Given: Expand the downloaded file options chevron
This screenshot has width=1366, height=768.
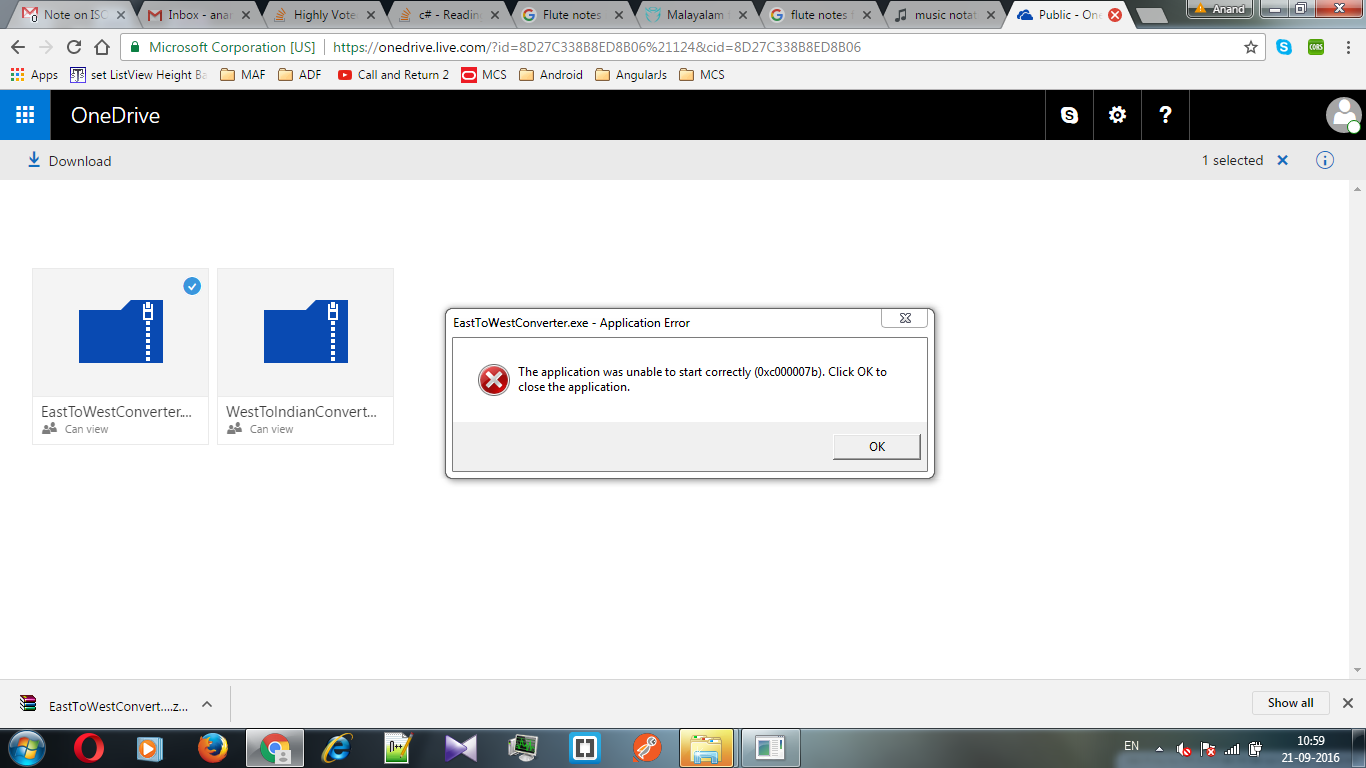Looking at the screenshot, I should (207, 704).
